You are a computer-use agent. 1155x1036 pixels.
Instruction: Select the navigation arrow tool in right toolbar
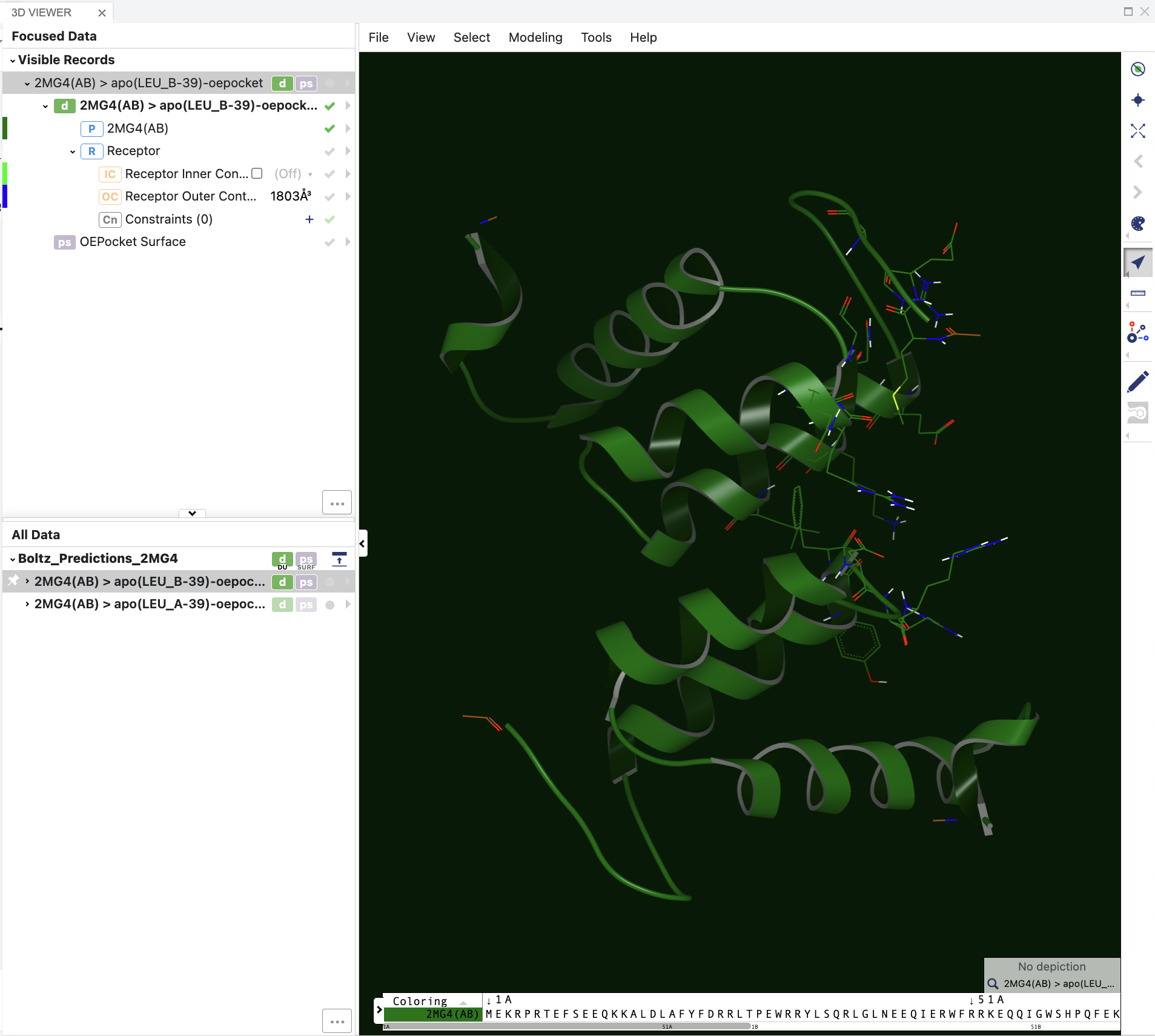click(1138, 262)
